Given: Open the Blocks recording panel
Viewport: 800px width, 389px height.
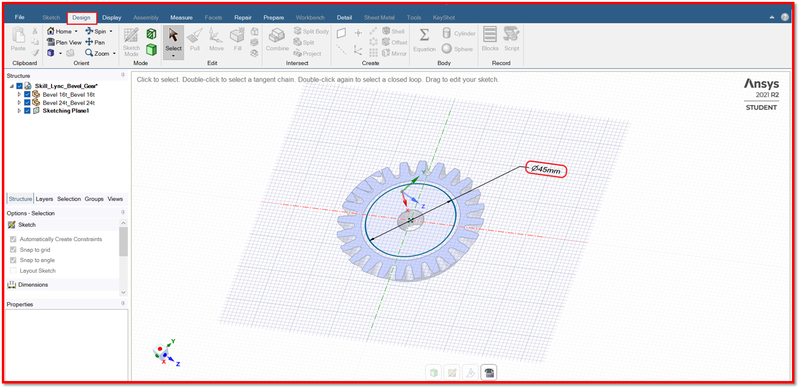Looking at the screenshot, I should [x=490, y=40].
